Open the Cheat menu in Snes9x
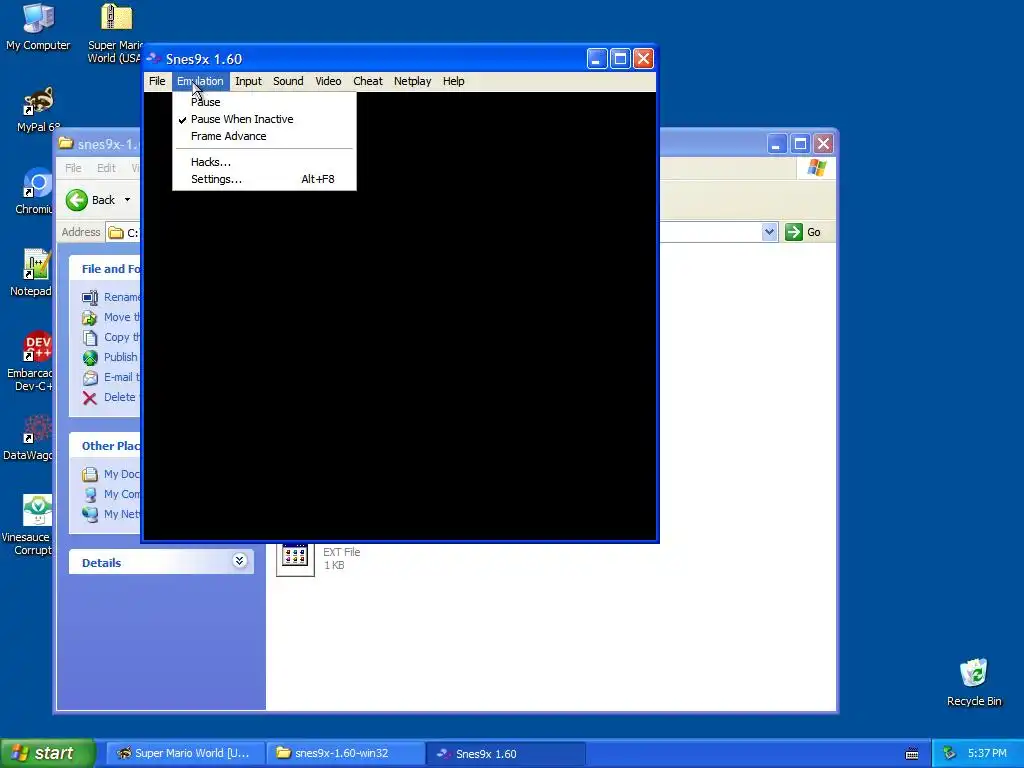Viewport: 1024px width, 768px height. (x=368, y=81)
